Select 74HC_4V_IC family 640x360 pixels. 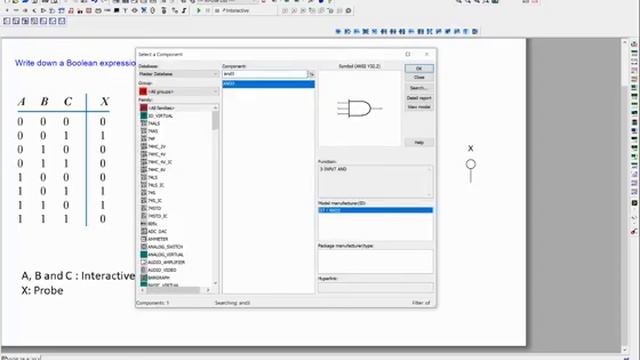pyautogui.click(x=160, y=162)
